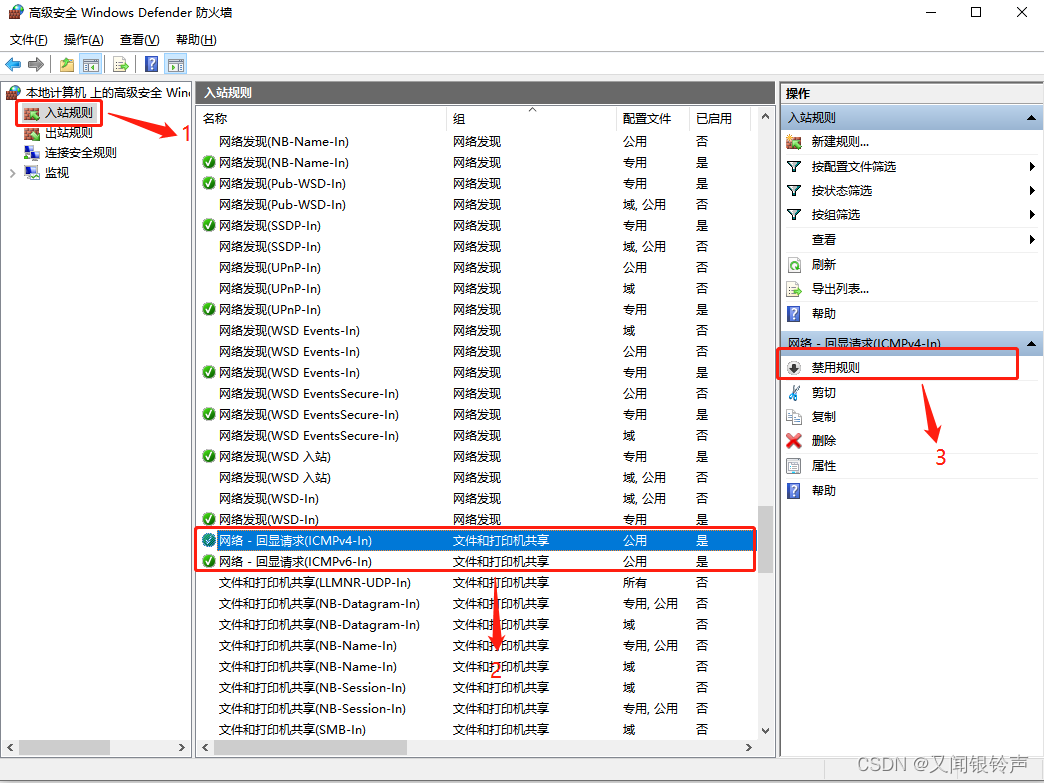
Task: Click the blue help question-mark toolbar icon
Action: (x=151, y=65)
